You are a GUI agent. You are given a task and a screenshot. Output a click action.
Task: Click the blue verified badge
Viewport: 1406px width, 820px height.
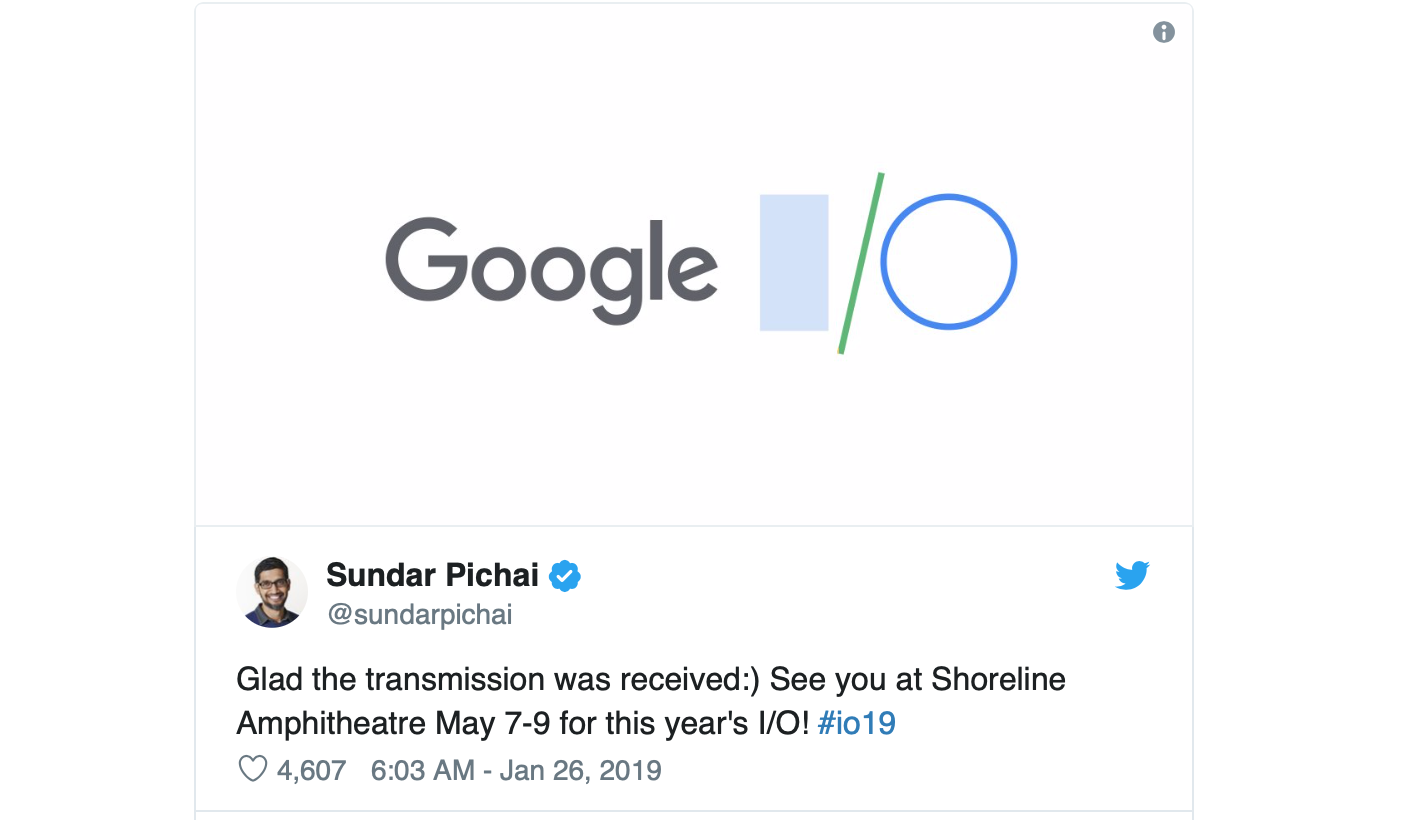(565, 576)
